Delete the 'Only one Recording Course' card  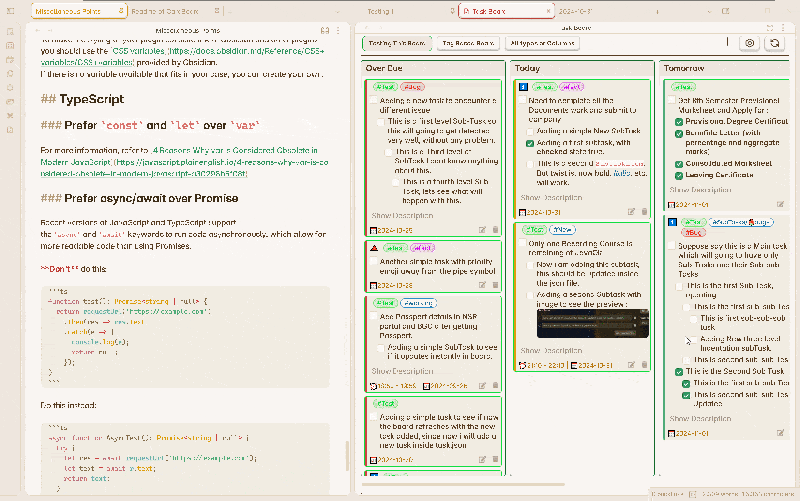point(644,365)
